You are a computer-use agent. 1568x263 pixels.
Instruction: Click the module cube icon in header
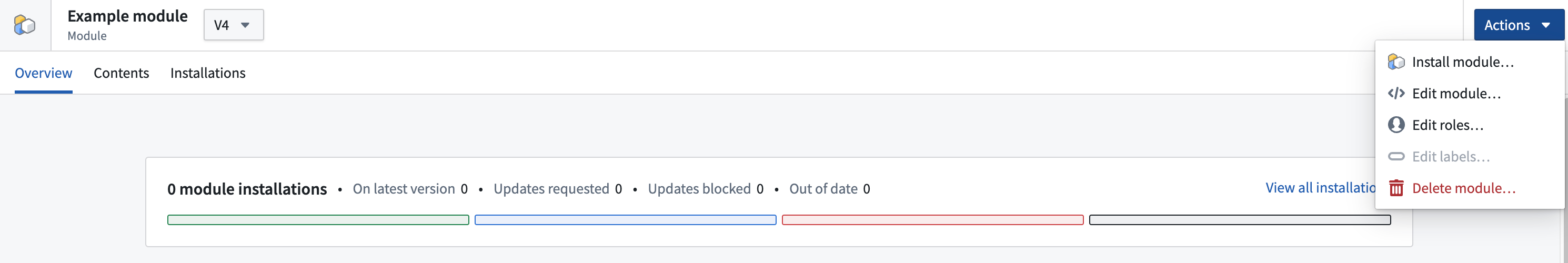click(24, 25)
